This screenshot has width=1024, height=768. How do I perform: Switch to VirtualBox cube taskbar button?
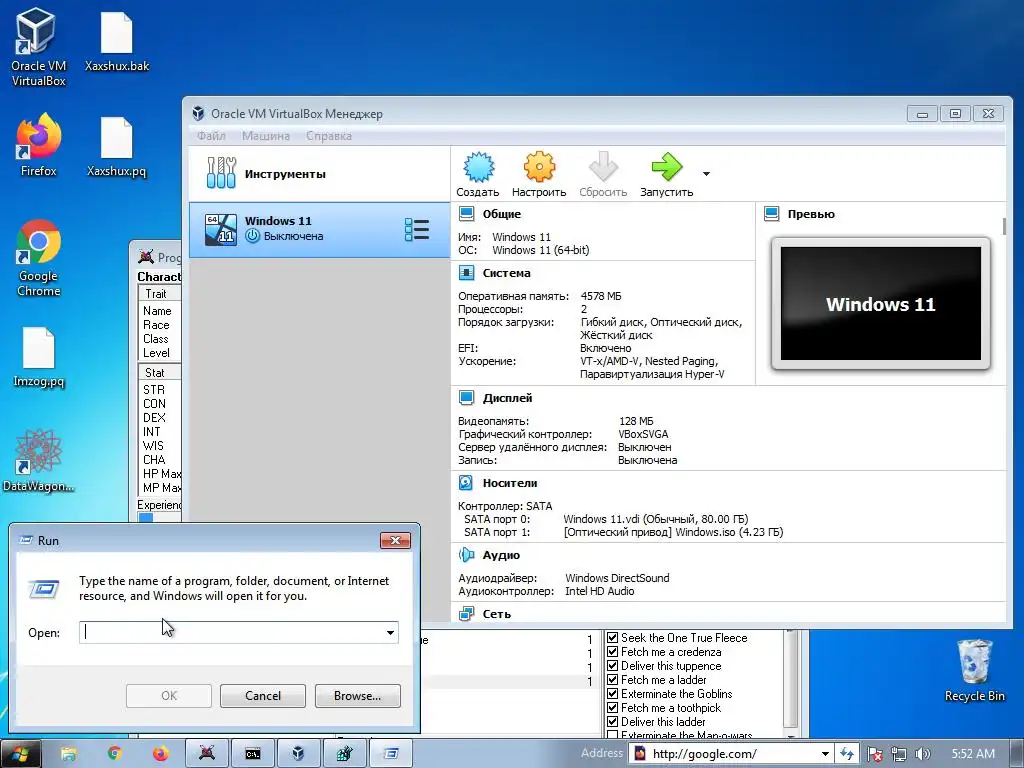coord(298,754)
